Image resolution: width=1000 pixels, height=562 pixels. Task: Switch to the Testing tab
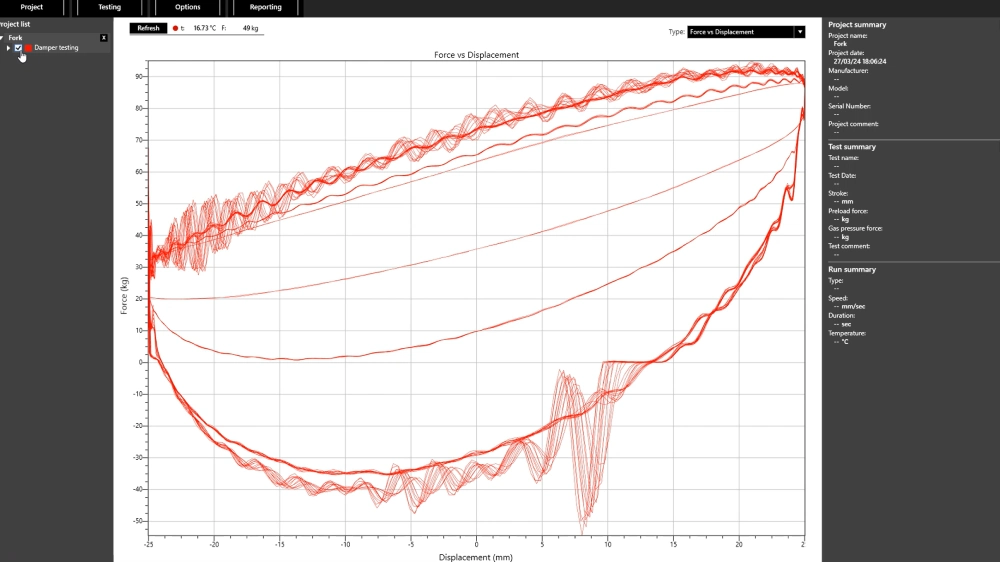[109, 7]
